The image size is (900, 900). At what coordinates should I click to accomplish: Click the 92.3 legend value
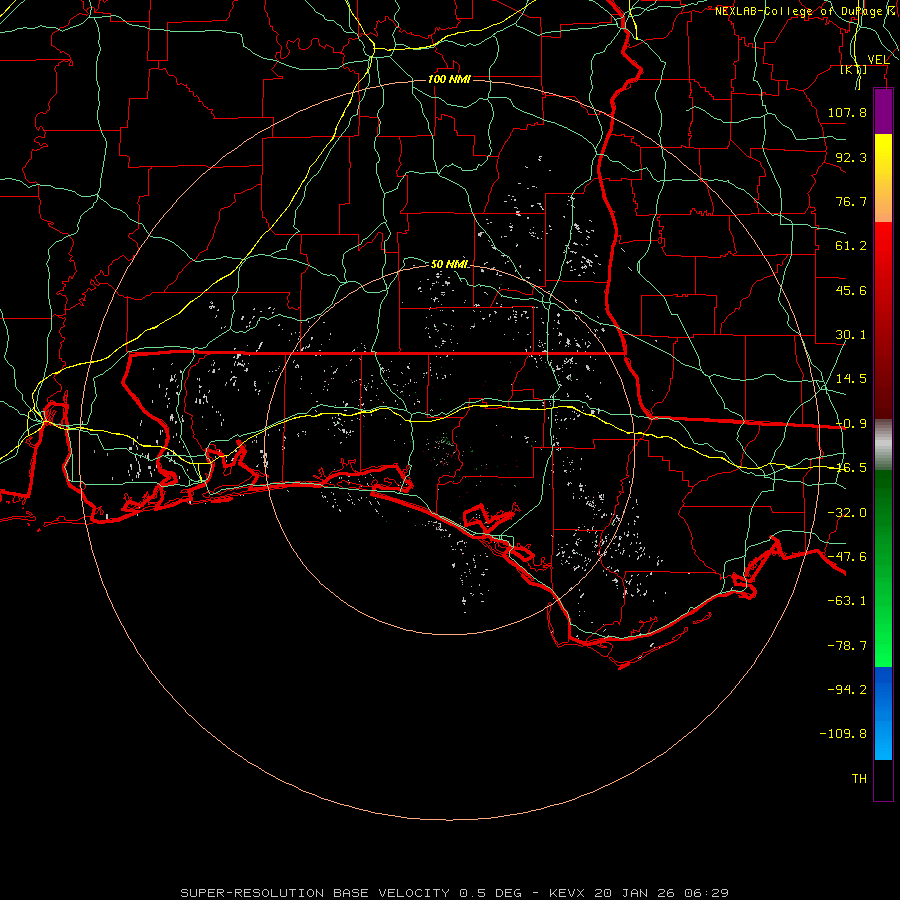(851, 157)
